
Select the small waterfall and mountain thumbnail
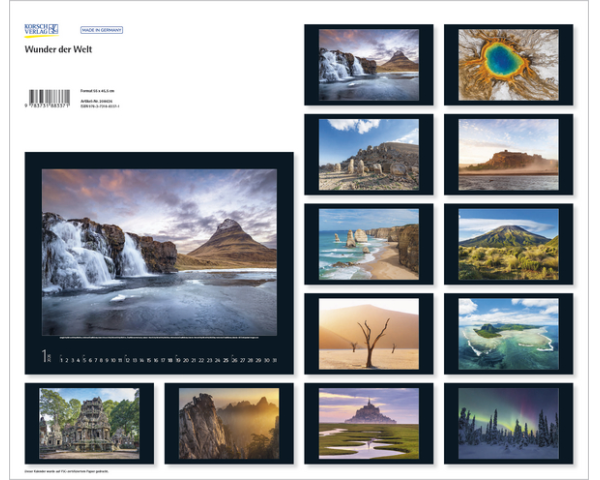click(x=368, y=63)
